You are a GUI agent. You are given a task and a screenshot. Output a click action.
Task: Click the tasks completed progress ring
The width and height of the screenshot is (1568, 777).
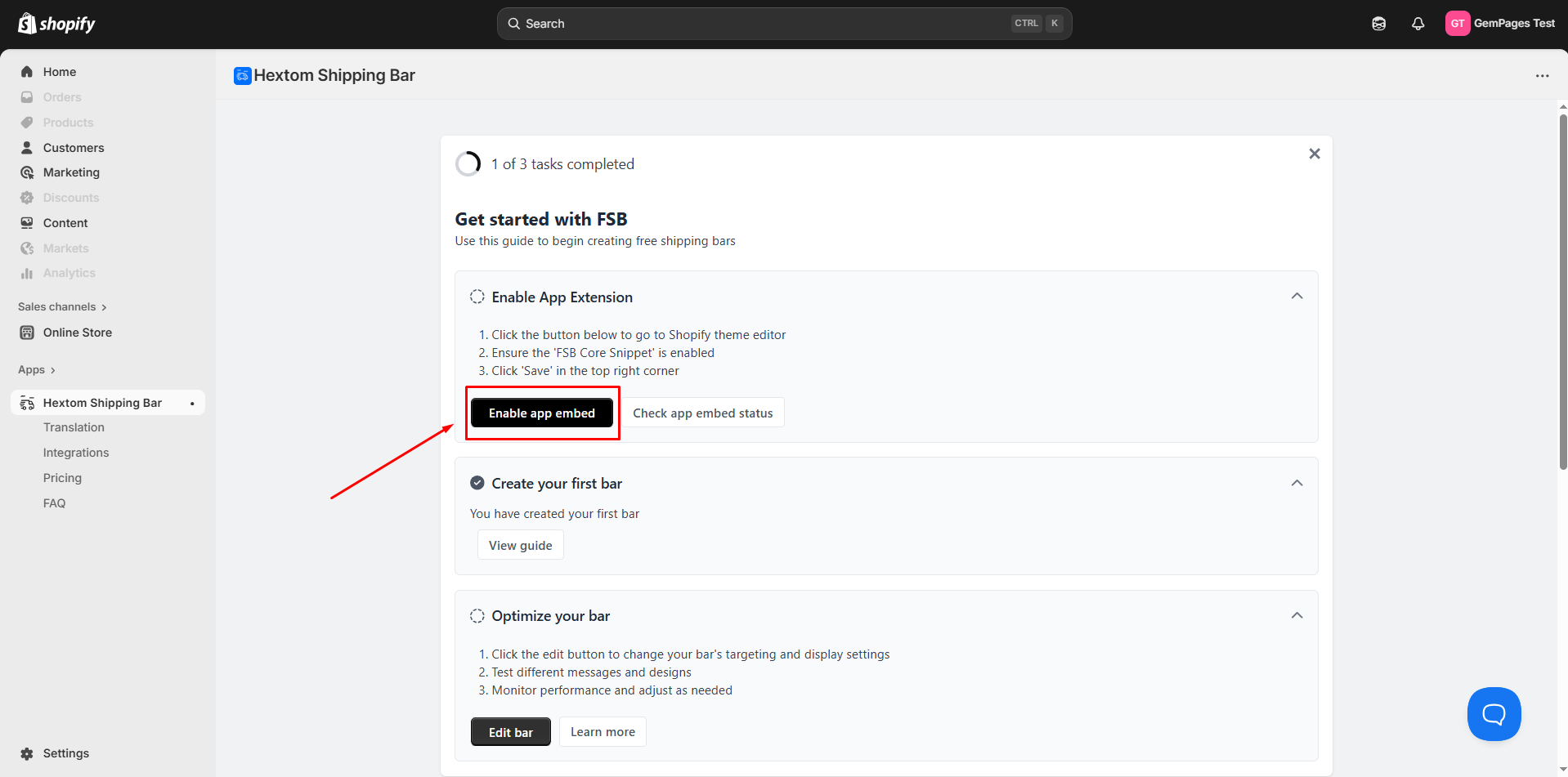pos(468,164)
